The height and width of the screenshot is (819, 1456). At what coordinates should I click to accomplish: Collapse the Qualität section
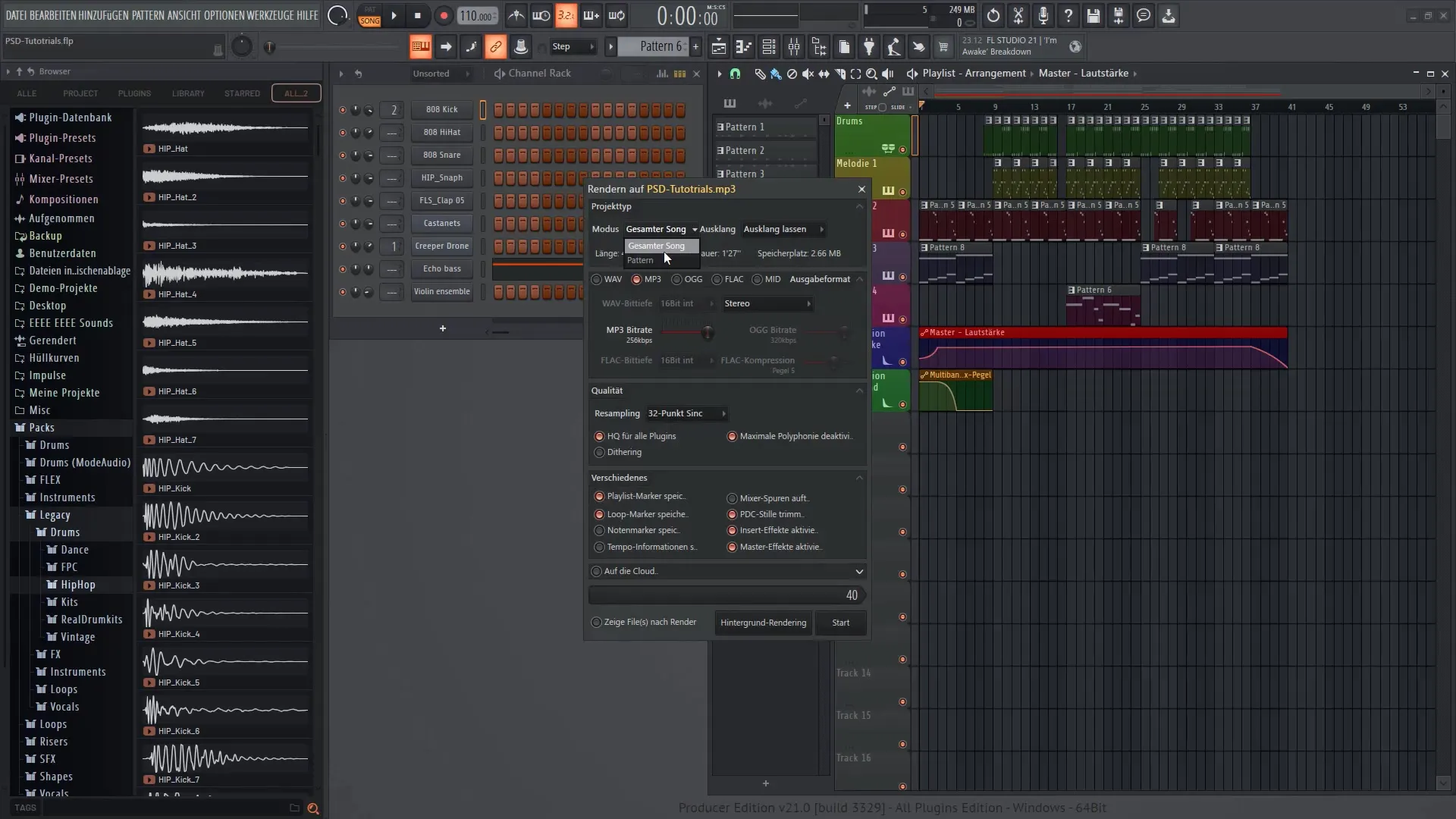pyautogui.click(x=859, y=391)
